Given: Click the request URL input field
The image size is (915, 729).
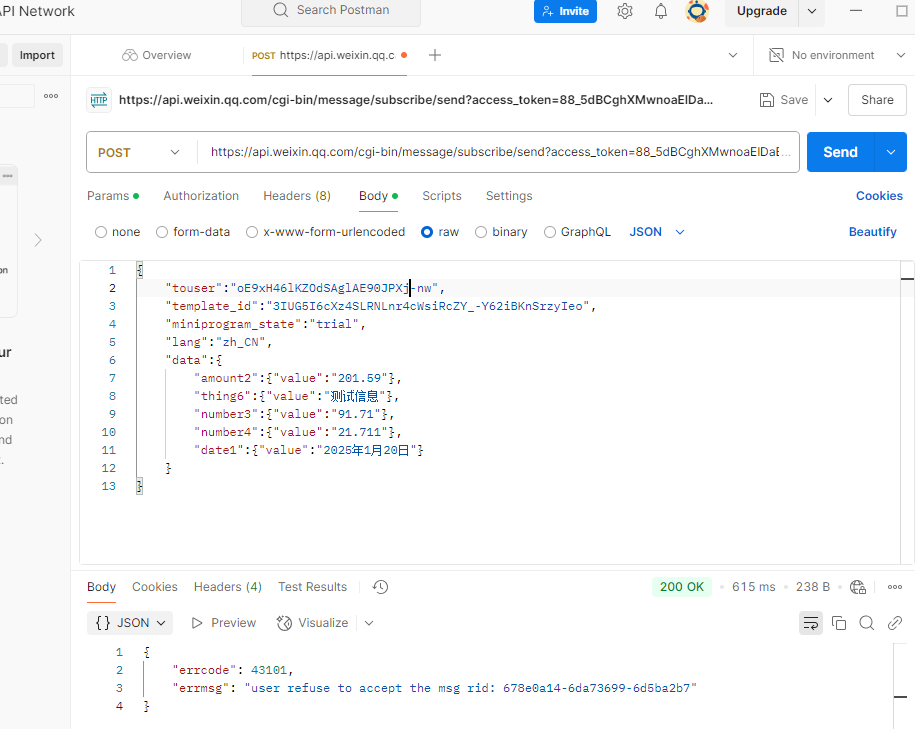Looking at the screenshot, I should click(x=499, y=152).
